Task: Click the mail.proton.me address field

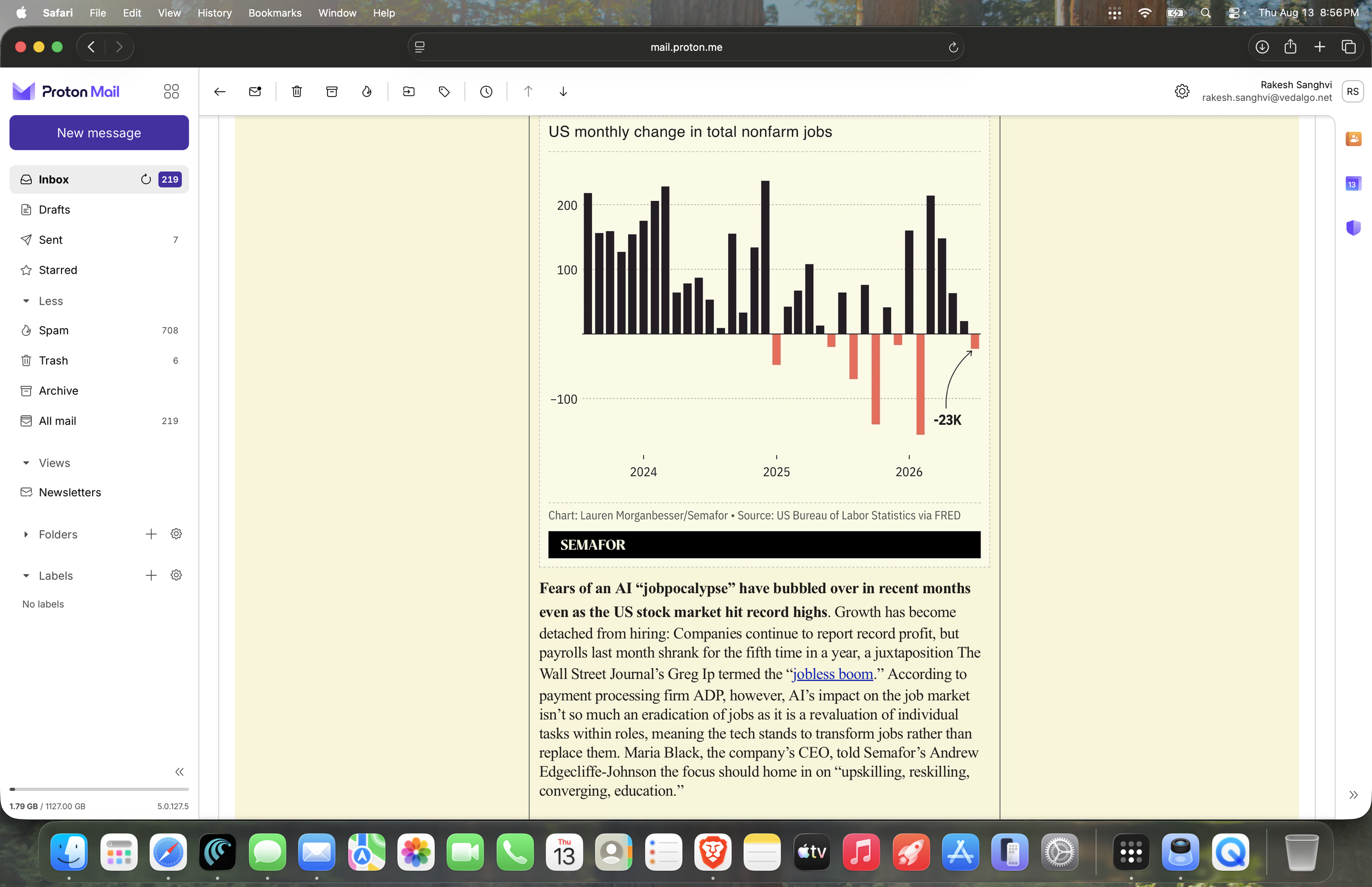Action: click(685, 47)
